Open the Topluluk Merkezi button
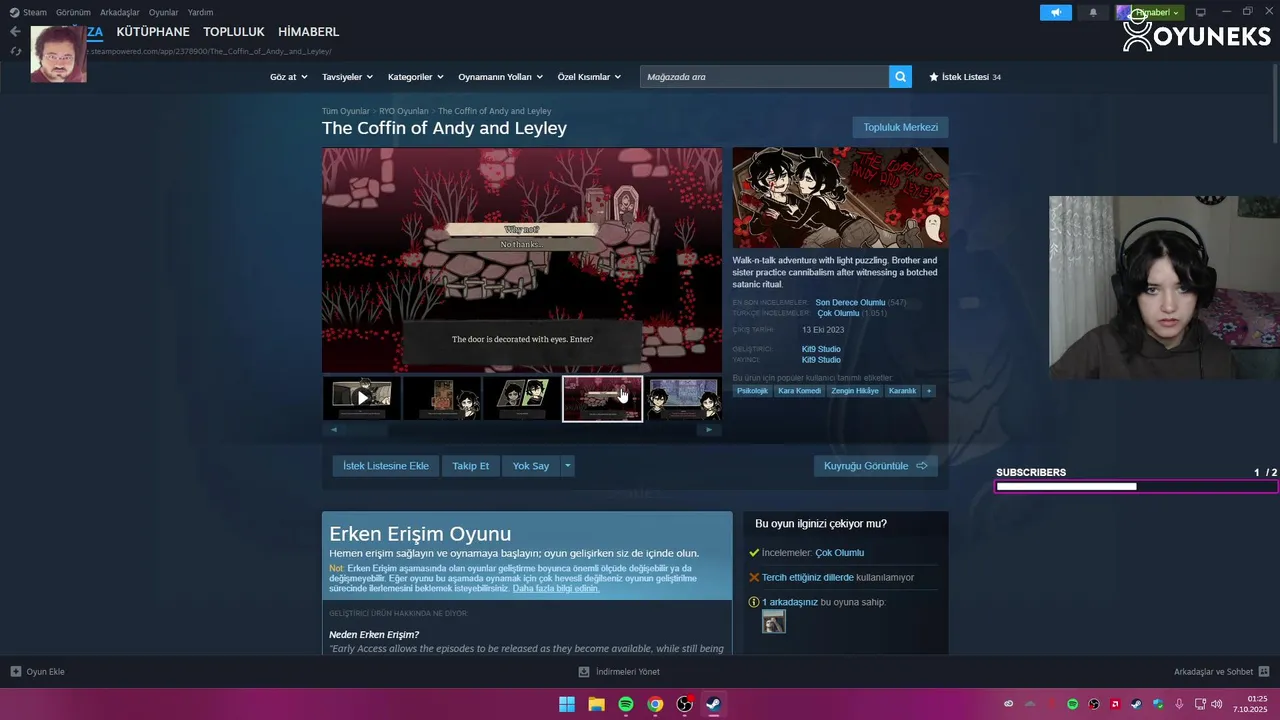 900,127
